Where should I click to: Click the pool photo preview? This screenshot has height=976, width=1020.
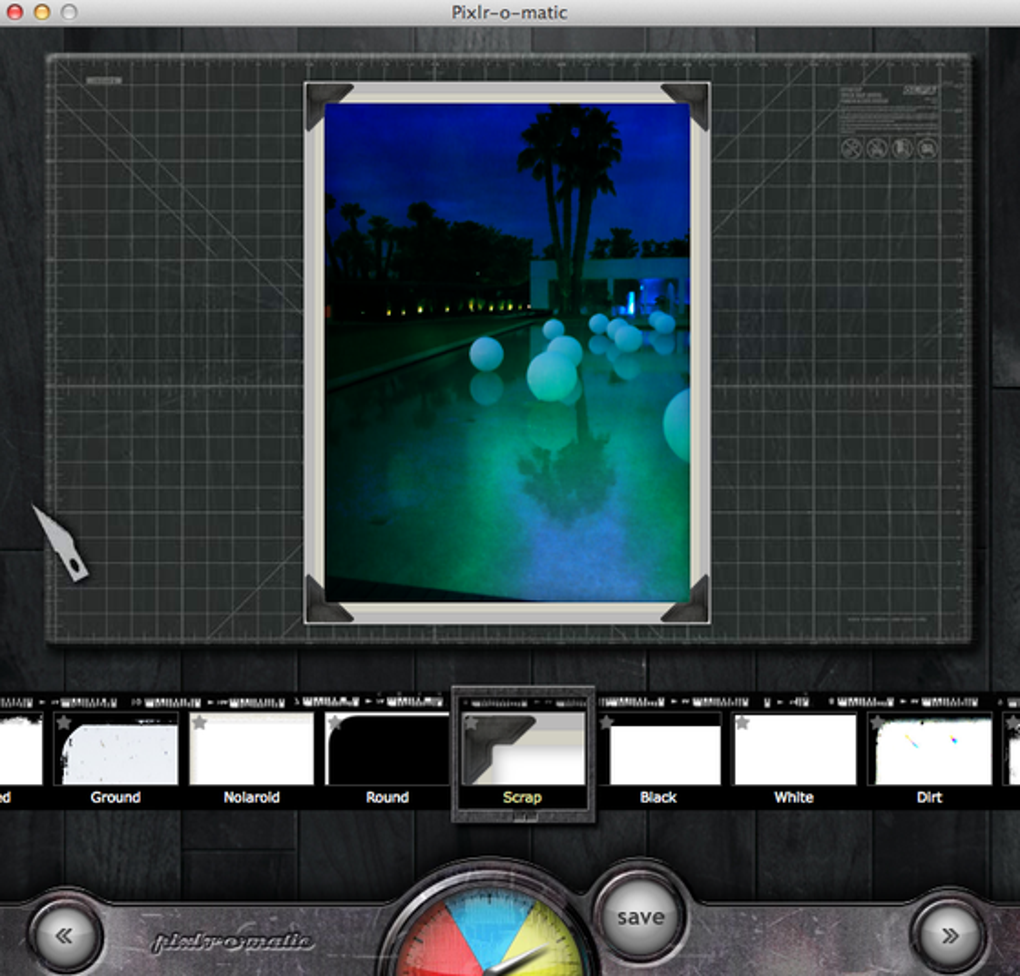click(x=507, y=353)
